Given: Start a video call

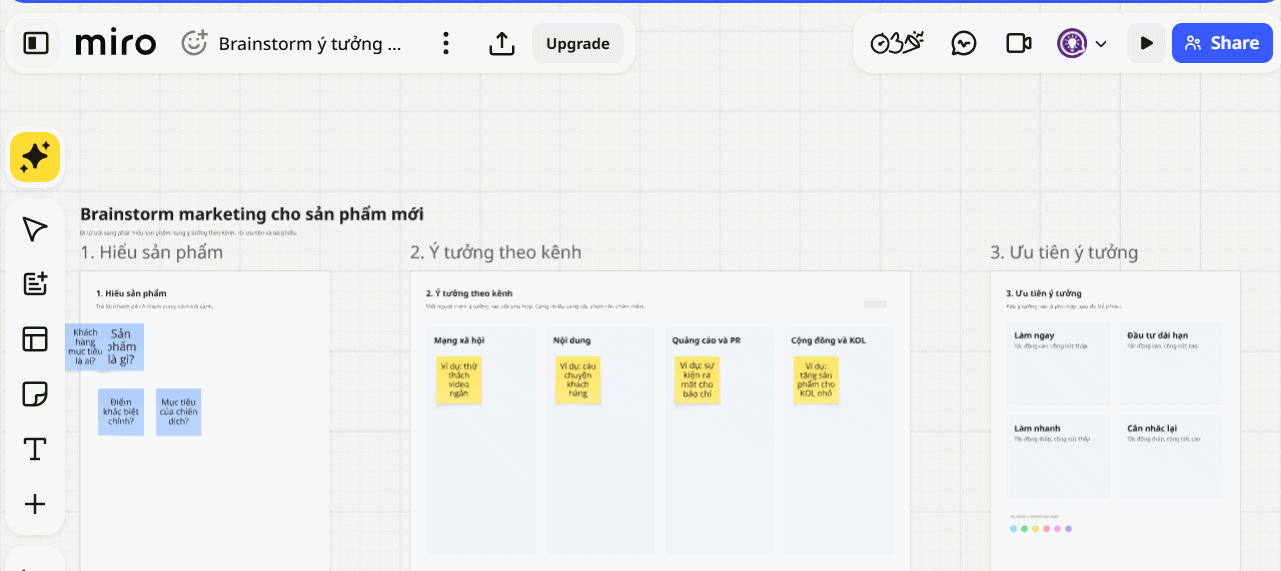Looking at the screenshot, I should 1018,43.
